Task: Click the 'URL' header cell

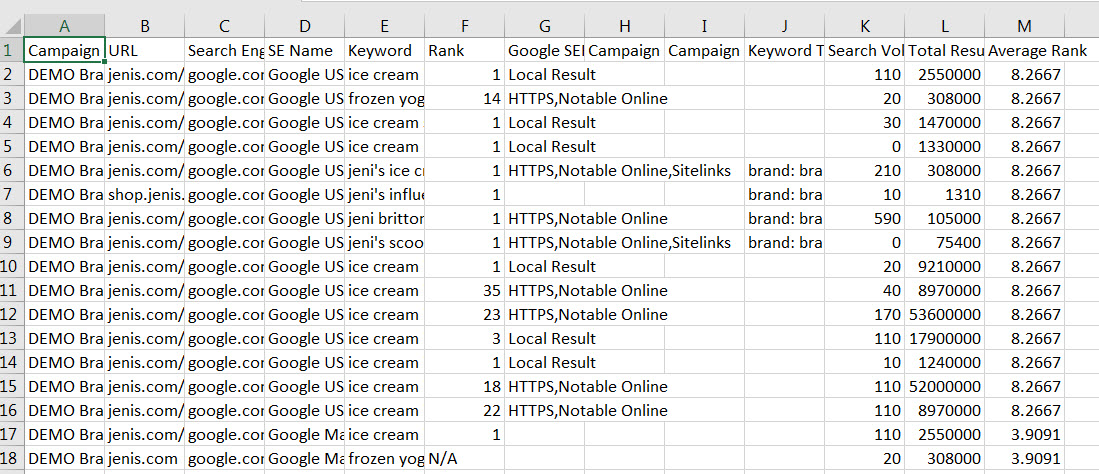Action: [145, 50]
